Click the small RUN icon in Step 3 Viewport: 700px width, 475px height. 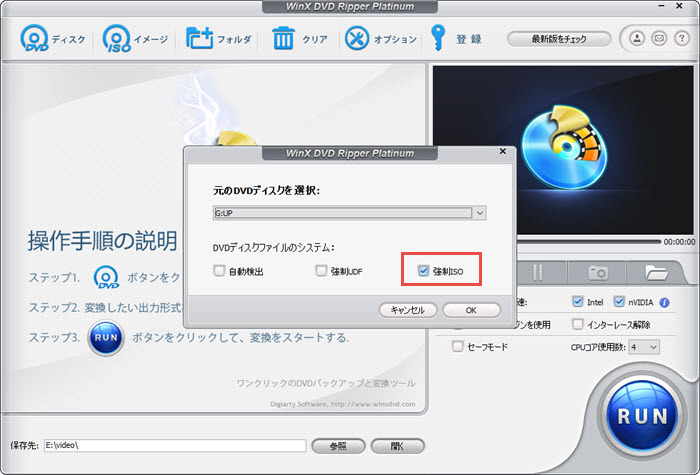tap(106, 338)
